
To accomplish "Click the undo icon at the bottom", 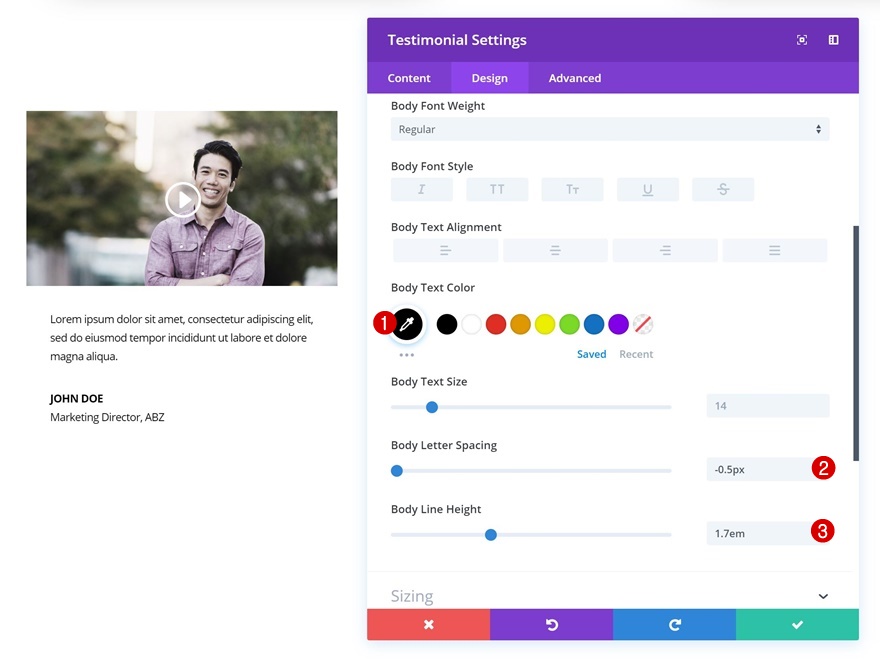I will 551,624.
